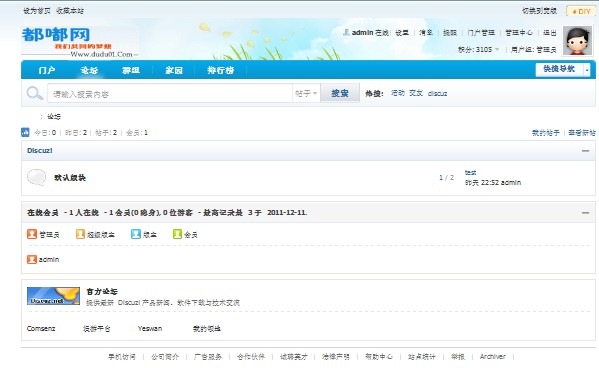Image resolution: width=599 pixels, height=368 pixels.
Task: Open the Discuz! category title link
Action: click(40, 151)
